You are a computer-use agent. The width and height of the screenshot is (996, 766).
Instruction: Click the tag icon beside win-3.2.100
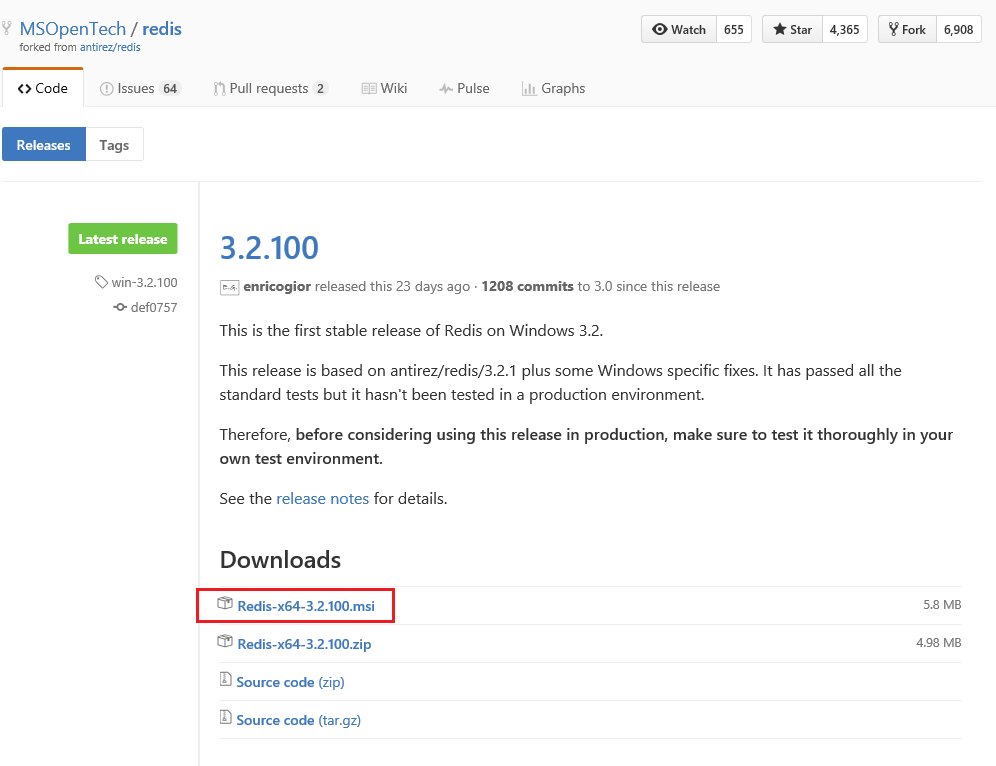pyautogui.click(x=101, y=281)
